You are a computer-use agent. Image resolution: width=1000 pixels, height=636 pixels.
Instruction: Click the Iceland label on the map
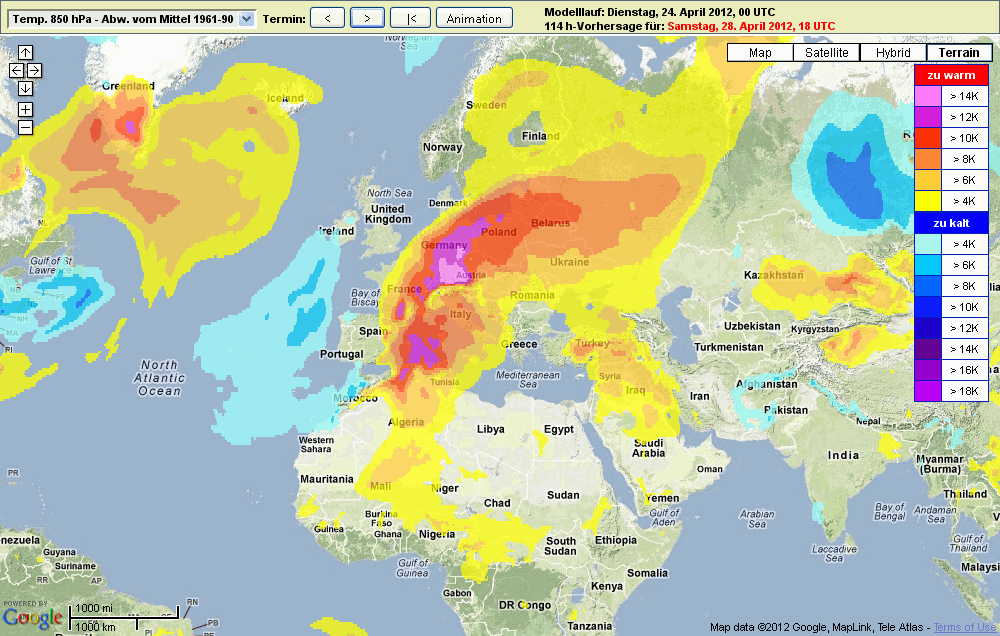pos(285,98)
